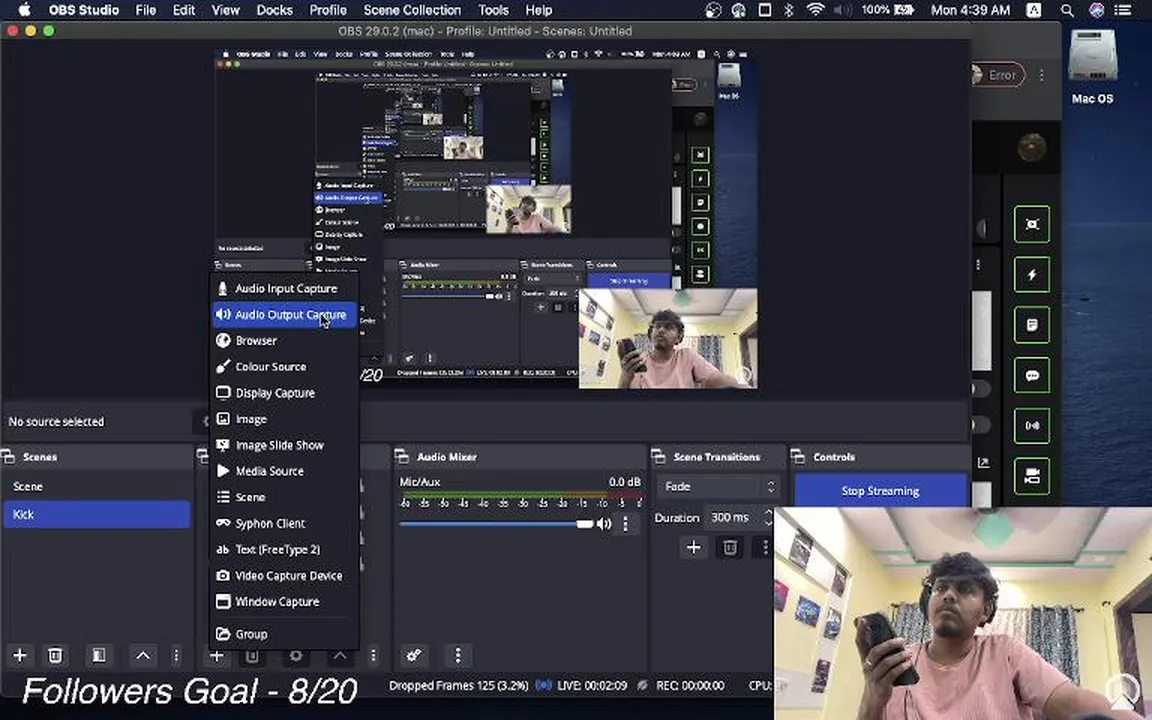Select Colour Source in the add source menu

click(x=284, y=367)
